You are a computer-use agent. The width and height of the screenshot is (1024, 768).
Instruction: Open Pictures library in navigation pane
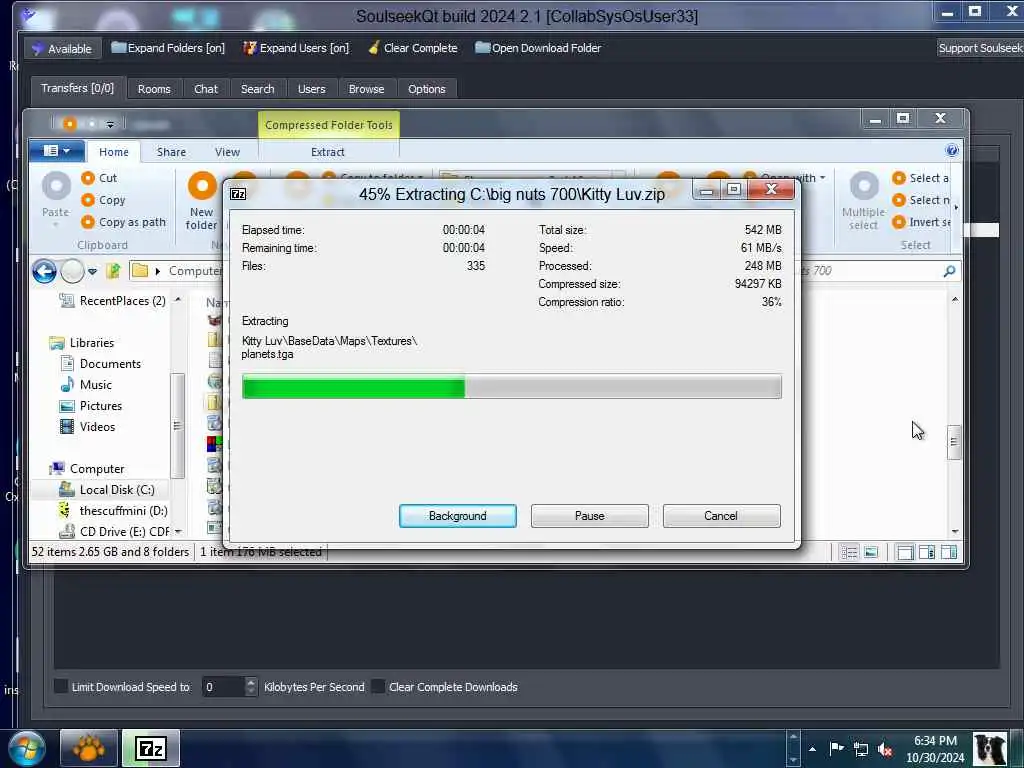pyautogui.click(x=91, y=406)
